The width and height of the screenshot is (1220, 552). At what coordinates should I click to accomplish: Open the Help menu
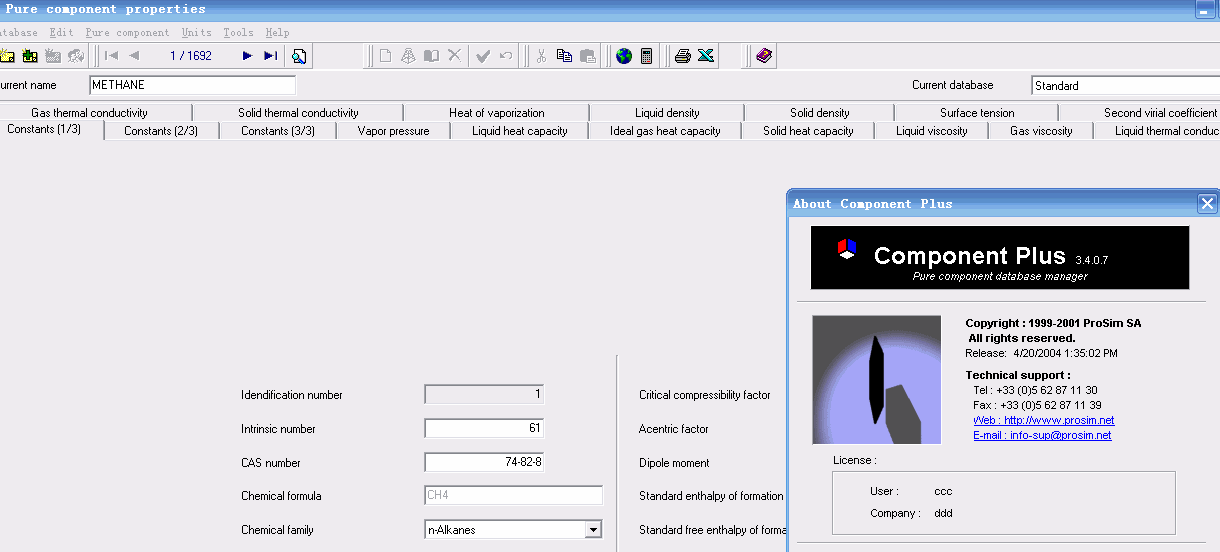click(277, 33)
